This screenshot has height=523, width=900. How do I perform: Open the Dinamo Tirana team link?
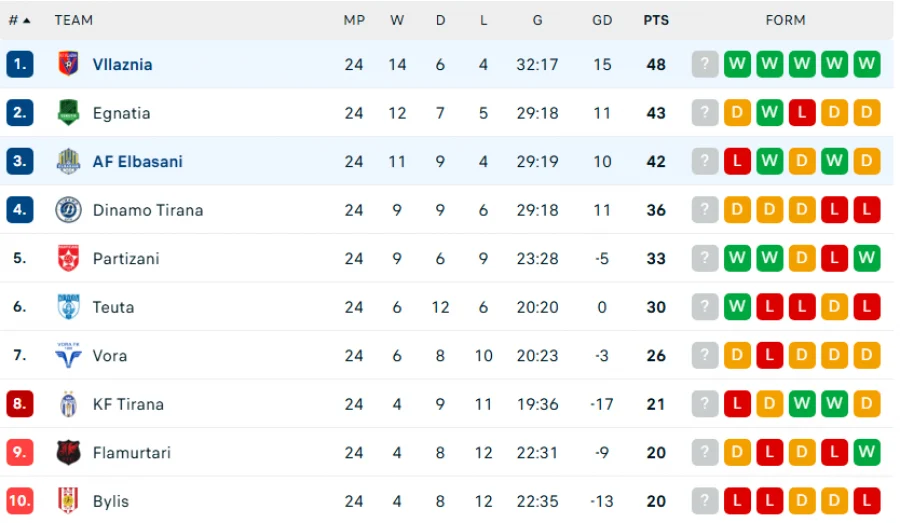(x=148, y=210)
